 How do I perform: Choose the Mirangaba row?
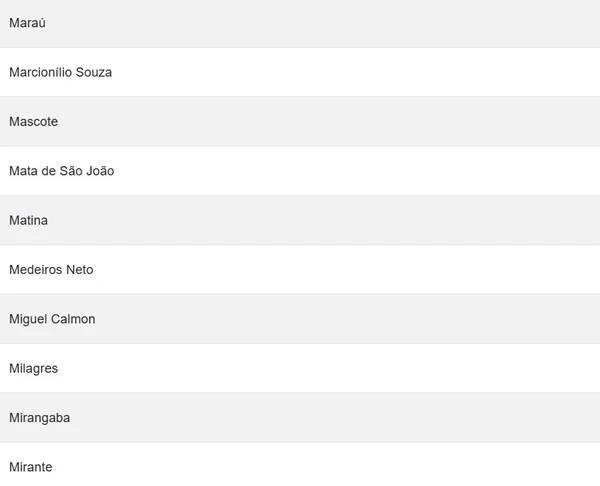tap(300, 417)
